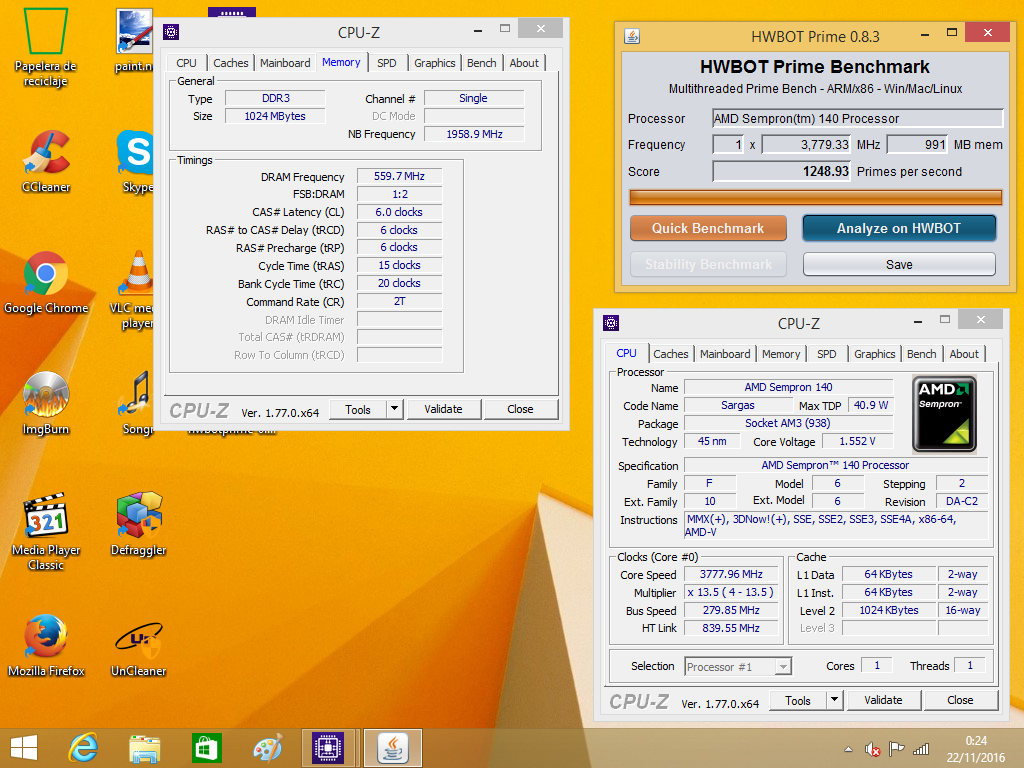Screen dimensions: 1024x768
Task: Click the Quick Benchmark button
Action: [x=708, y=229]
